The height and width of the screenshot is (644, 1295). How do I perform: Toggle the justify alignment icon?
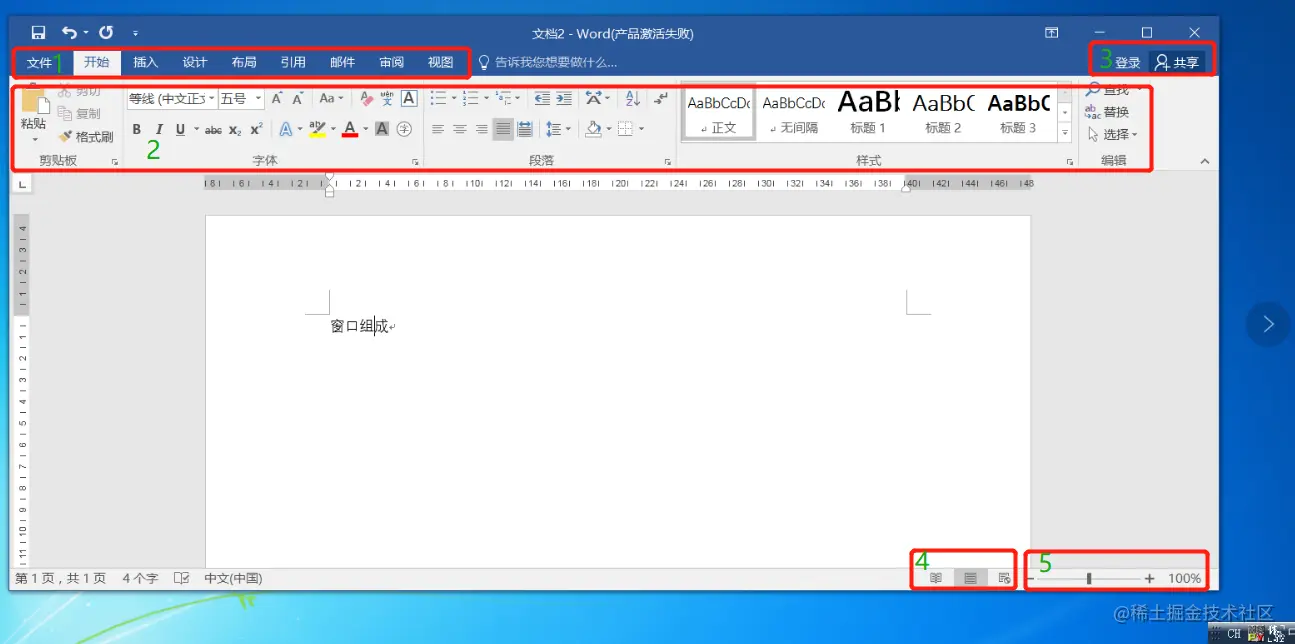click(503, 129)
